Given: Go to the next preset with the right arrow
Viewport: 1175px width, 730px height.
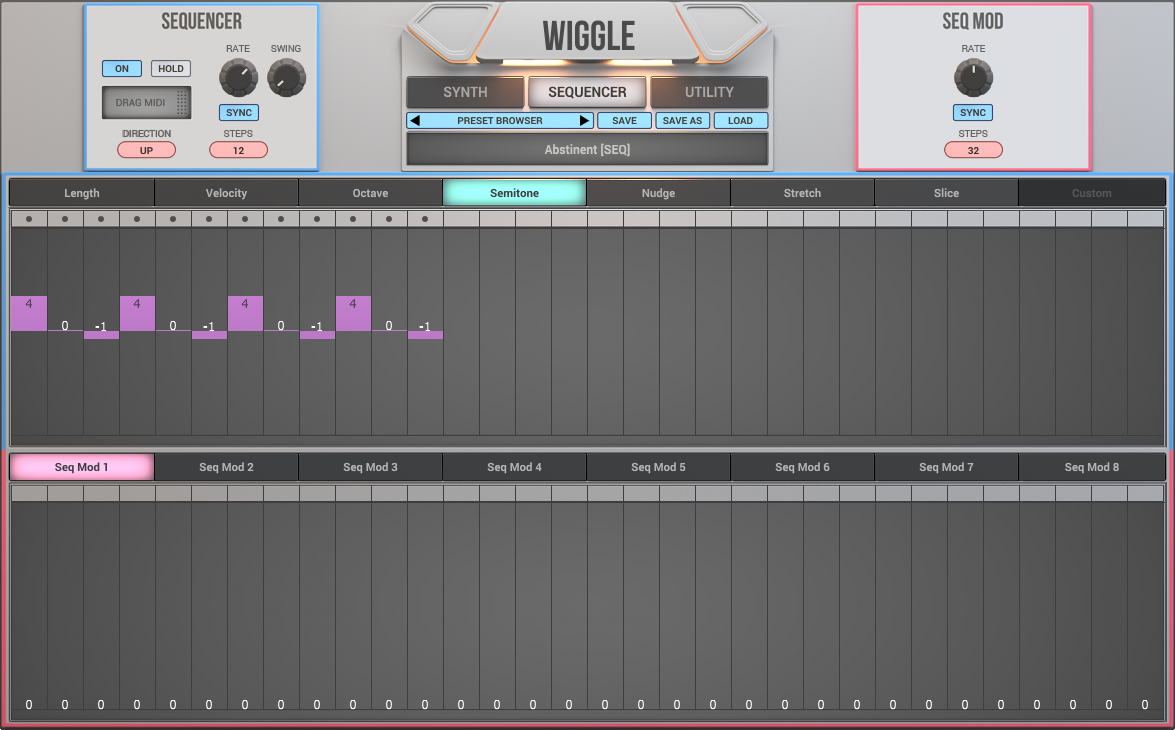Looking at the screenshot, I should click(x=585, y=121).
